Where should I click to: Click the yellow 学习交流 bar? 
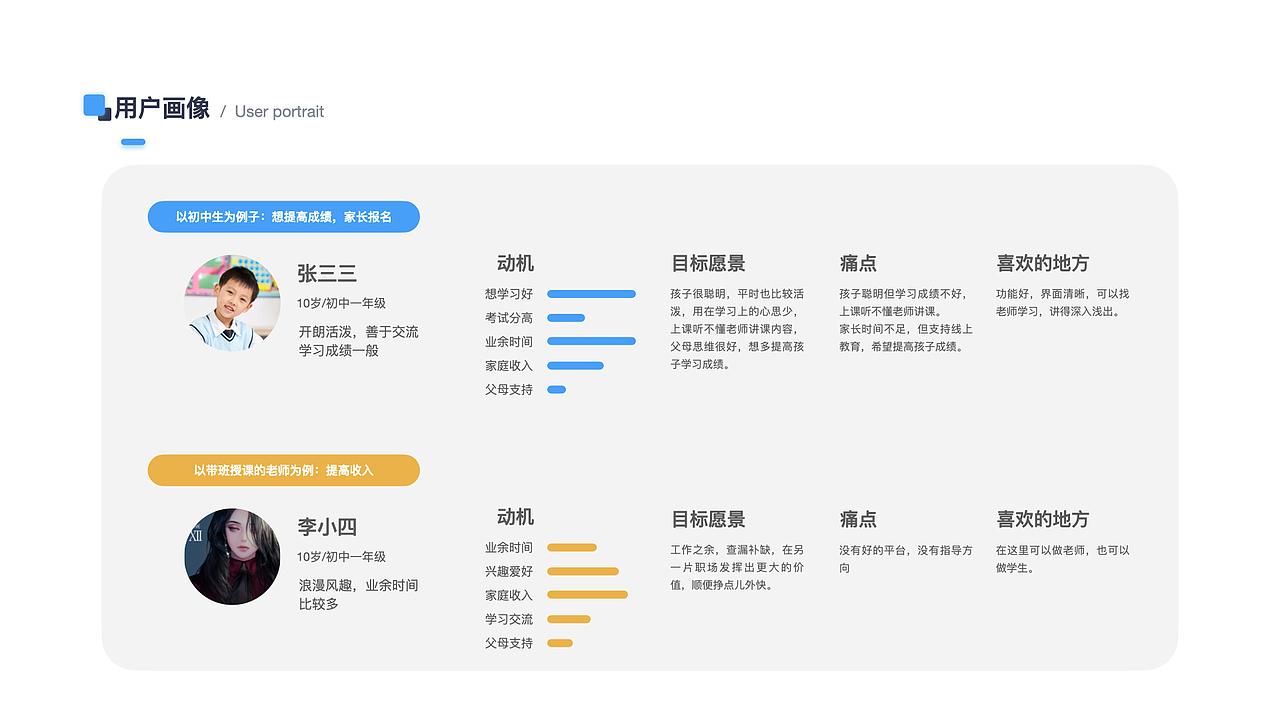point(569,619)
